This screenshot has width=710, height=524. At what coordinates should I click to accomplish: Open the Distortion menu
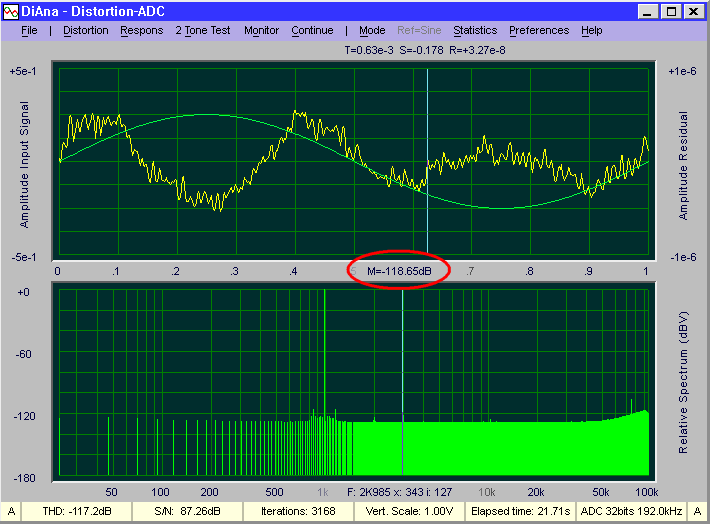pos(86,31)
